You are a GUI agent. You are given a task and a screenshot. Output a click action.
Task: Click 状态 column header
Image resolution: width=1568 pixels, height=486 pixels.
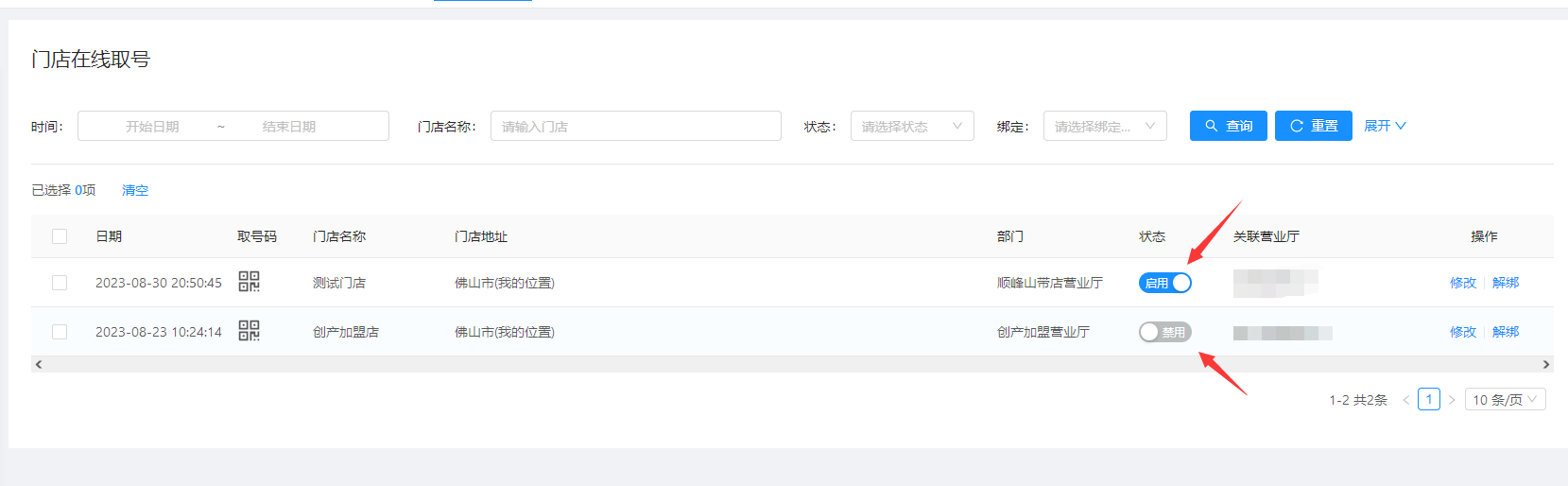tap(1152, 236)
